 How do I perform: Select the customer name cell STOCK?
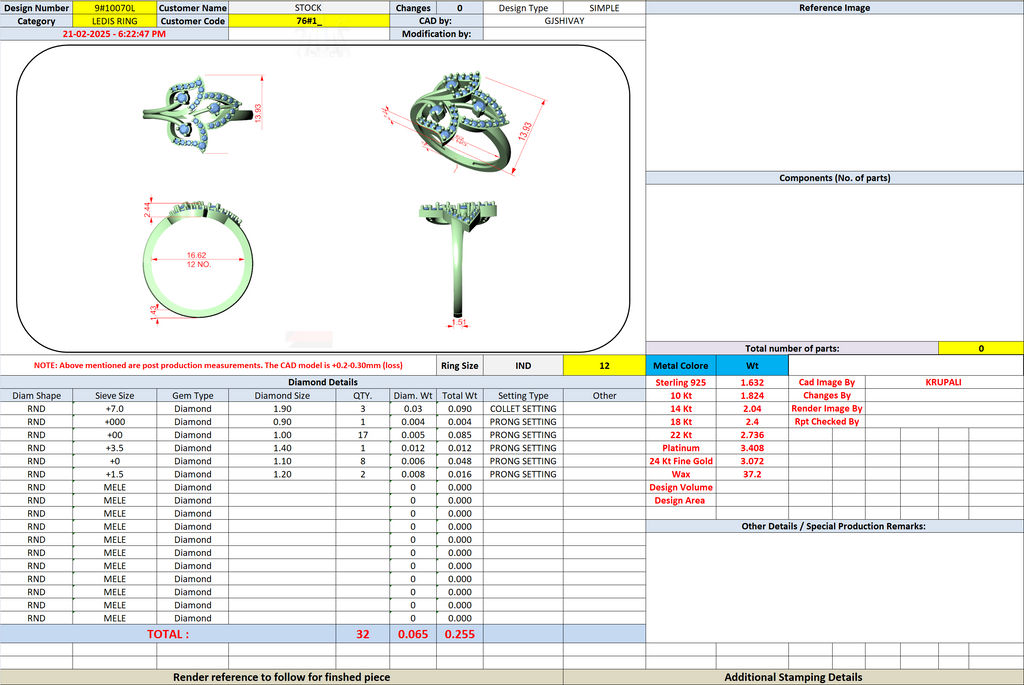308,8
